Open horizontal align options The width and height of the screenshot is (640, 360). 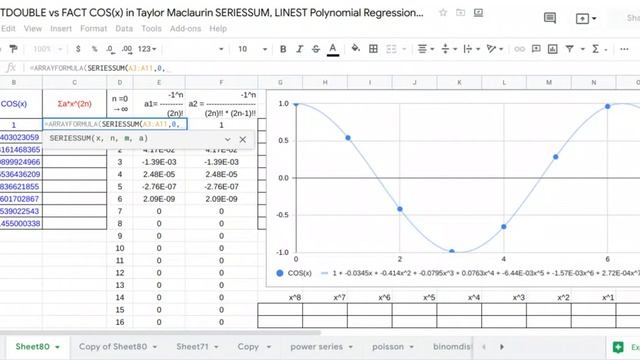(425, 49)
